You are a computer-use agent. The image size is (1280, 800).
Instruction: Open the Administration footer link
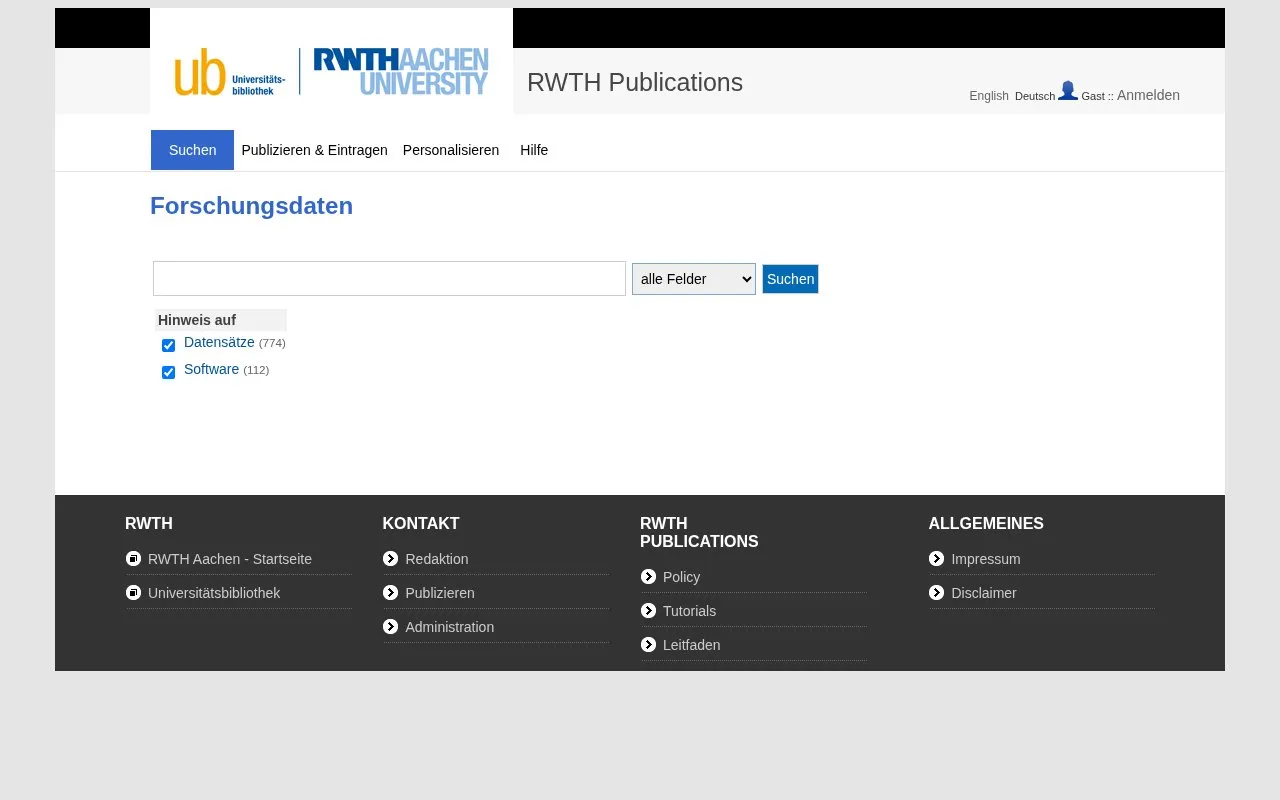449,627
